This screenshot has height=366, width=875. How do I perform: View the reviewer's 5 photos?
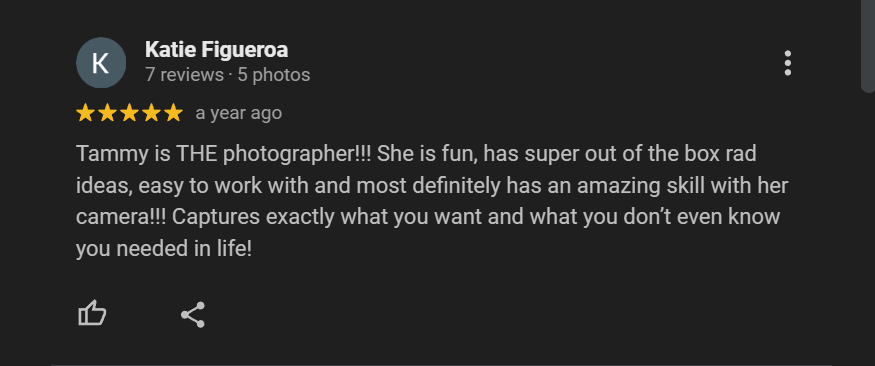274,75
